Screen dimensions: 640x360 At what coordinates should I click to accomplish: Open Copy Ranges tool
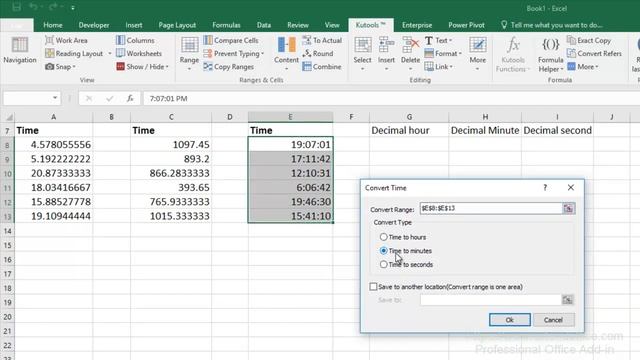[x=229, y=67]
